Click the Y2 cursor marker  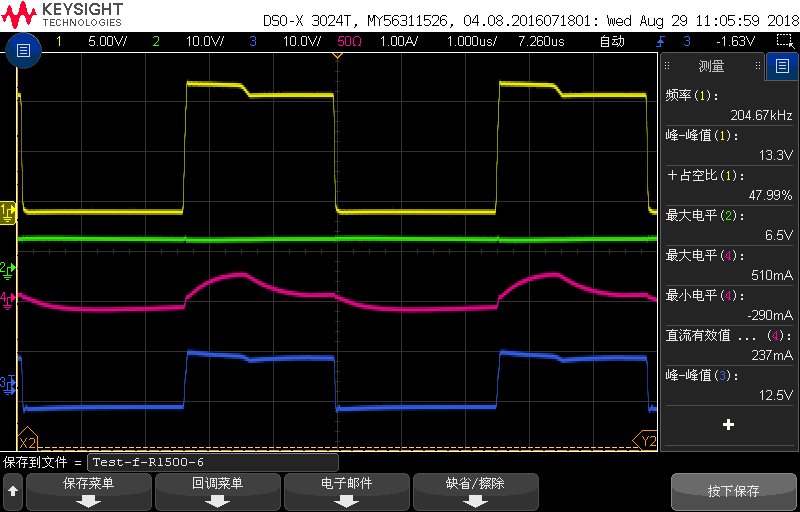pos(645,441)
